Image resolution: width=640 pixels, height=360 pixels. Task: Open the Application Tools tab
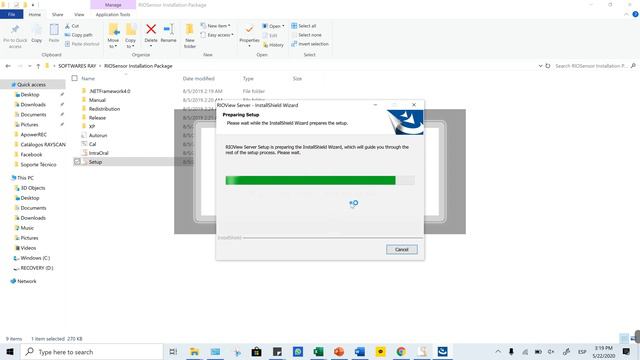(x=113, y=14)
